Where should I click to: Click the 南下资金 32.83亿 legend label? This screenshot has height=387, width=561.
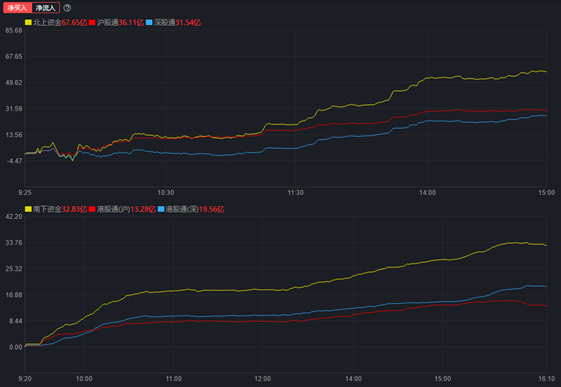tap(60, 209)
